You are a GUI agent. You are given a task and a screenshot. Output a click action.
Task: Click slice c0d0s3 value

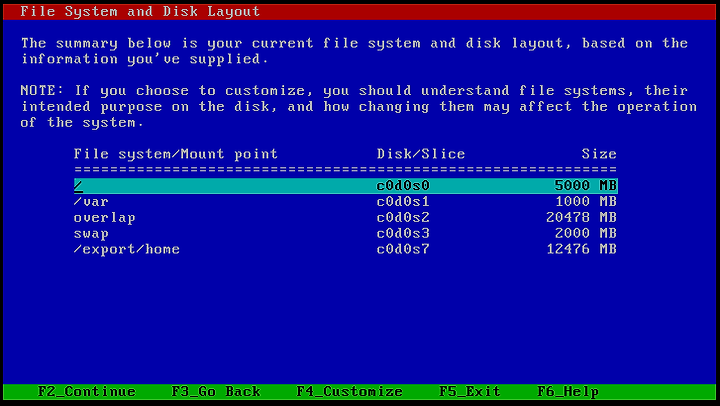pos(403,234)
